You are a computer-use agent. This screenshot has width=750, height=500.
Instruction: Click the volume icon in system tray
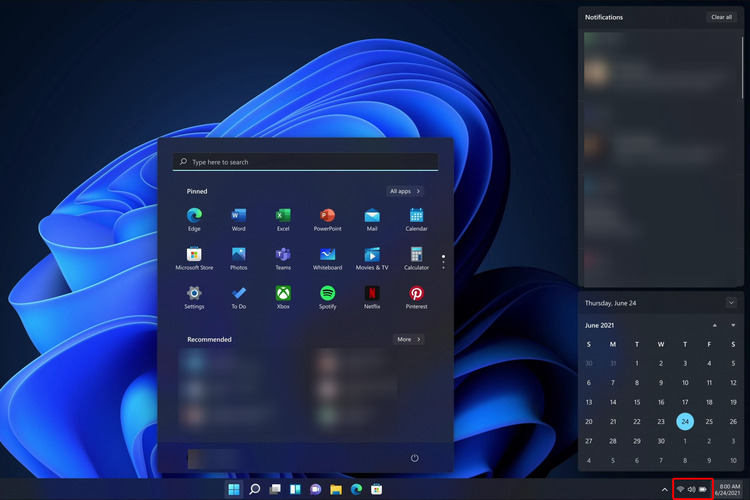click(x=691, y=489)
